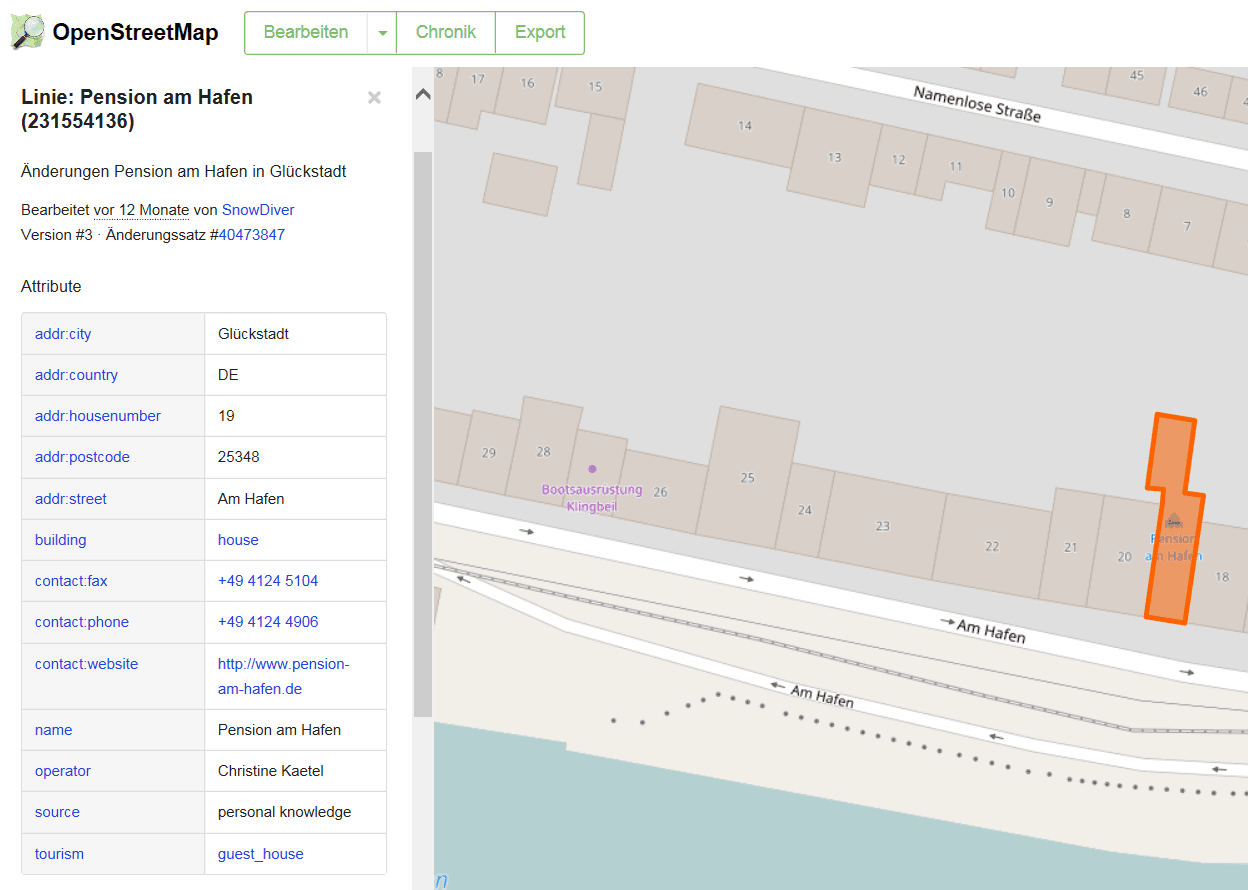
Task: Click the name key link
Action: pyautogui.click(x=54, y=730)
